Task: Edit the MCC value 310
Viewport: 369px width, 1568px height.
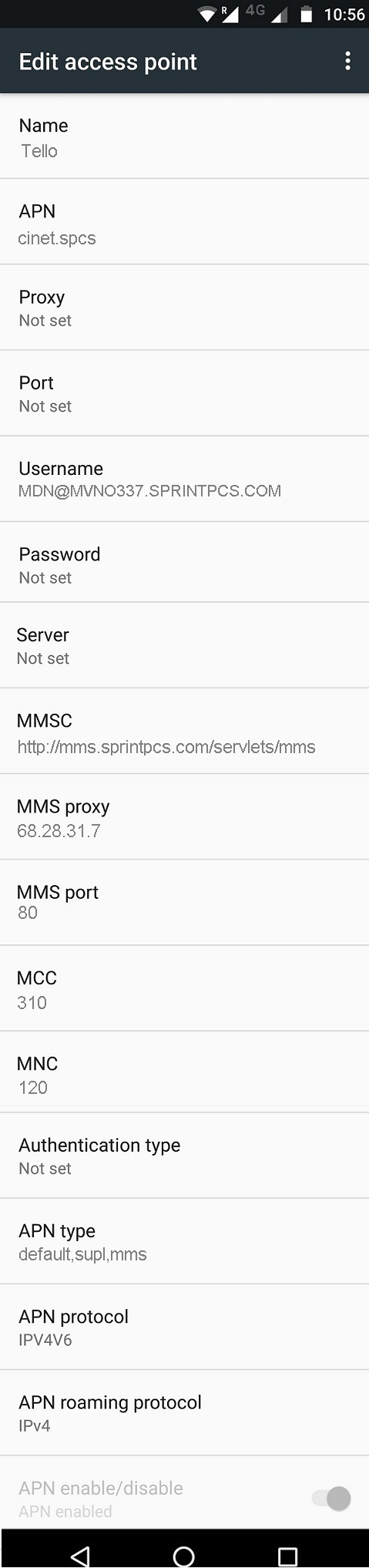Action: [x=184, y=988]
